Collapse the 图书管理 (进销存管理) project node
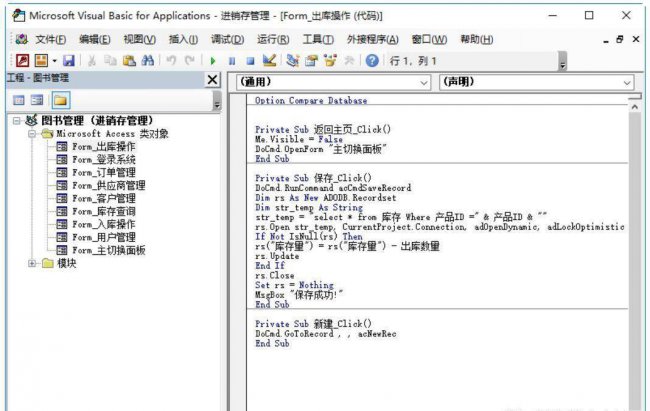 pyautogui.click(x=17, y=121)
